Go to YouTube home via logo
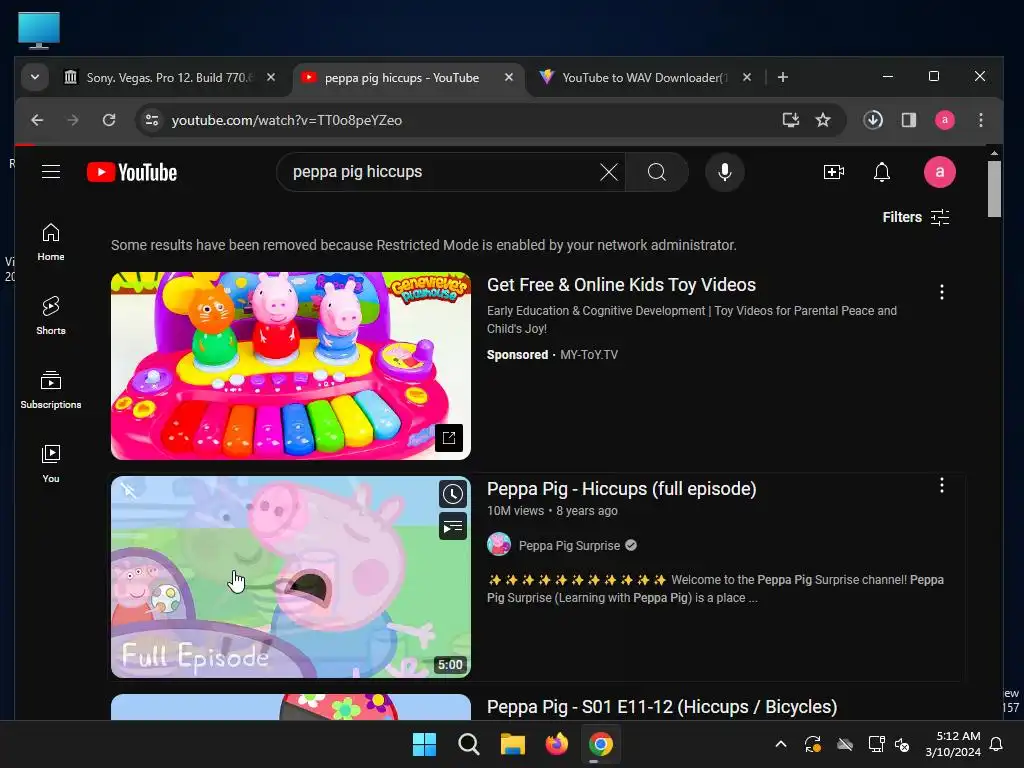Screen dimensions: 1024x768 [132, 172]
